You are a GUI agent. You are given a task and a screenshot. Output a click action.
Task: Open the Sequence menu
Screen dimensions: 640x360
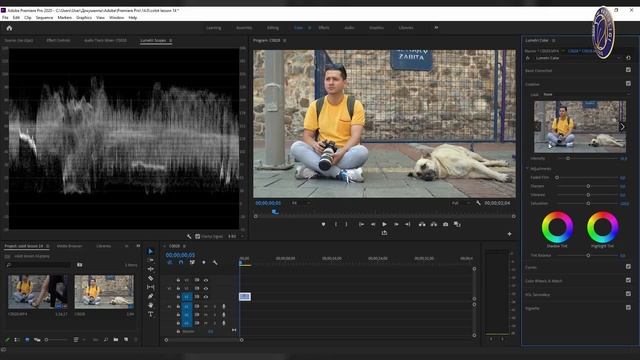click(44, 18)
